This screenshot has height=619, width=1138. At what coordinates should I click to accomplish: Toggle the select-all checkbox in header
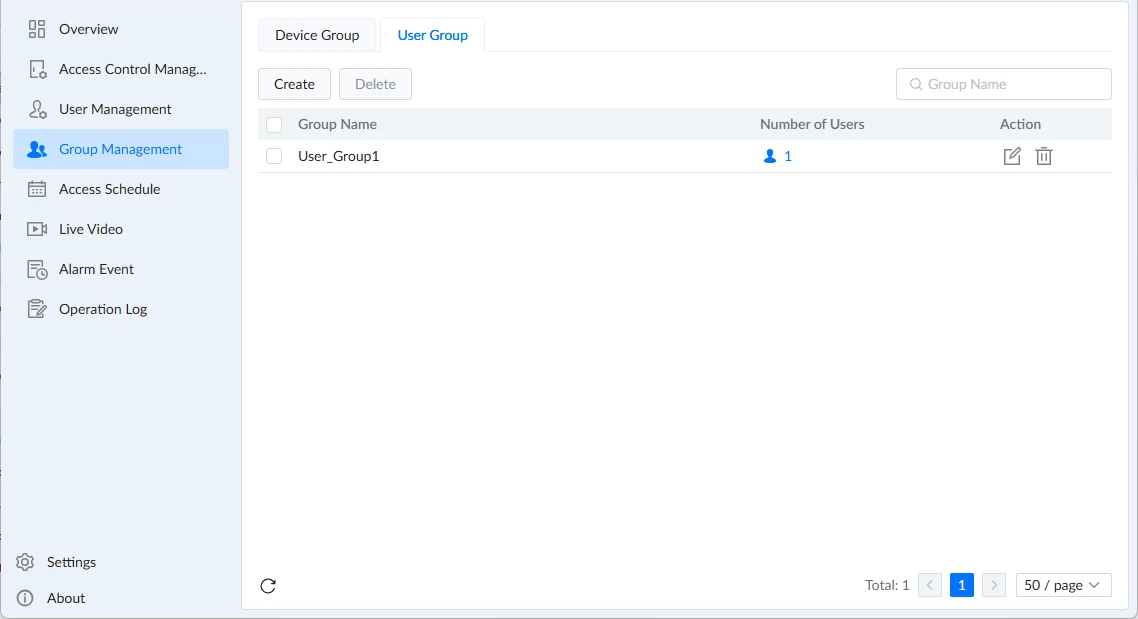[x=274, y=124]
